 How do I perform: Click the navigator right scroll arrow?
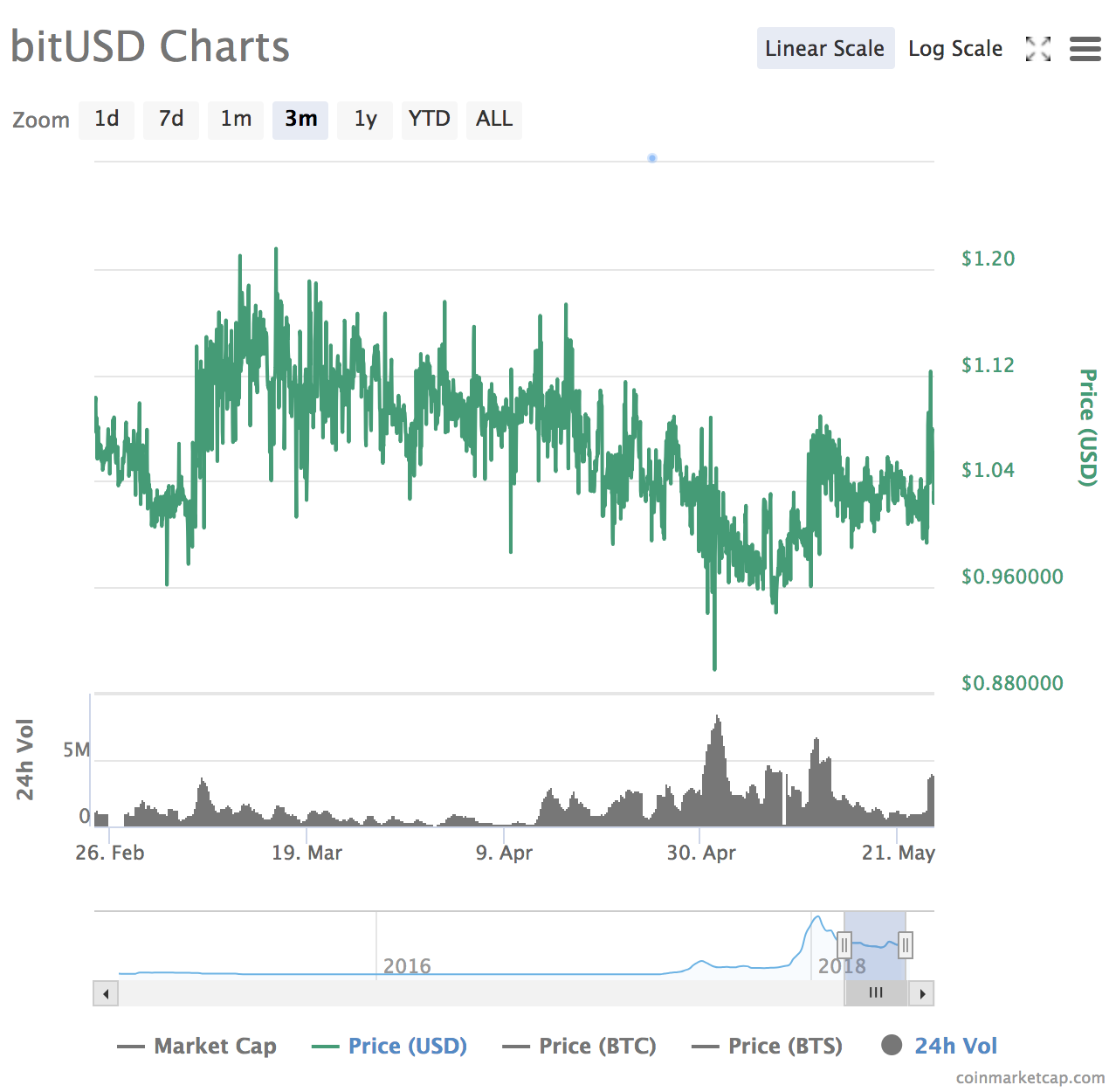922,993
